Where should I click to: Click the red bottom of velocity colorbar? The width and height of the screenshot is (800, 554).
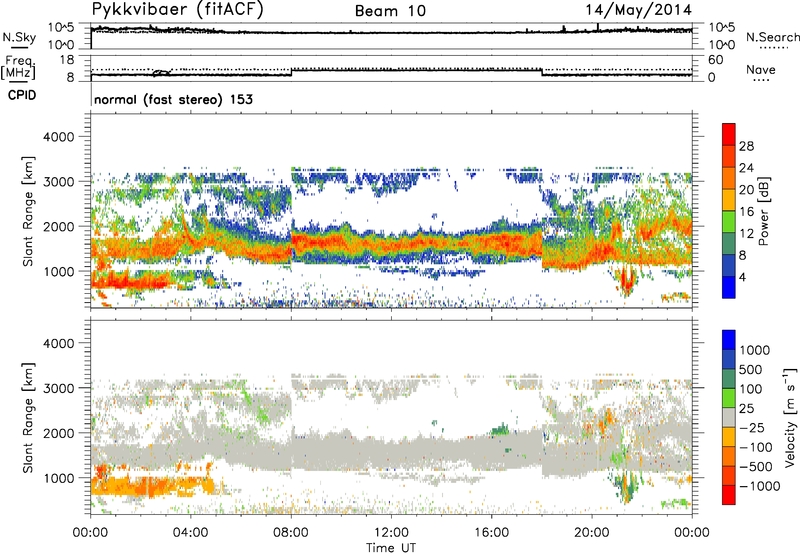(x=729, y=495)
